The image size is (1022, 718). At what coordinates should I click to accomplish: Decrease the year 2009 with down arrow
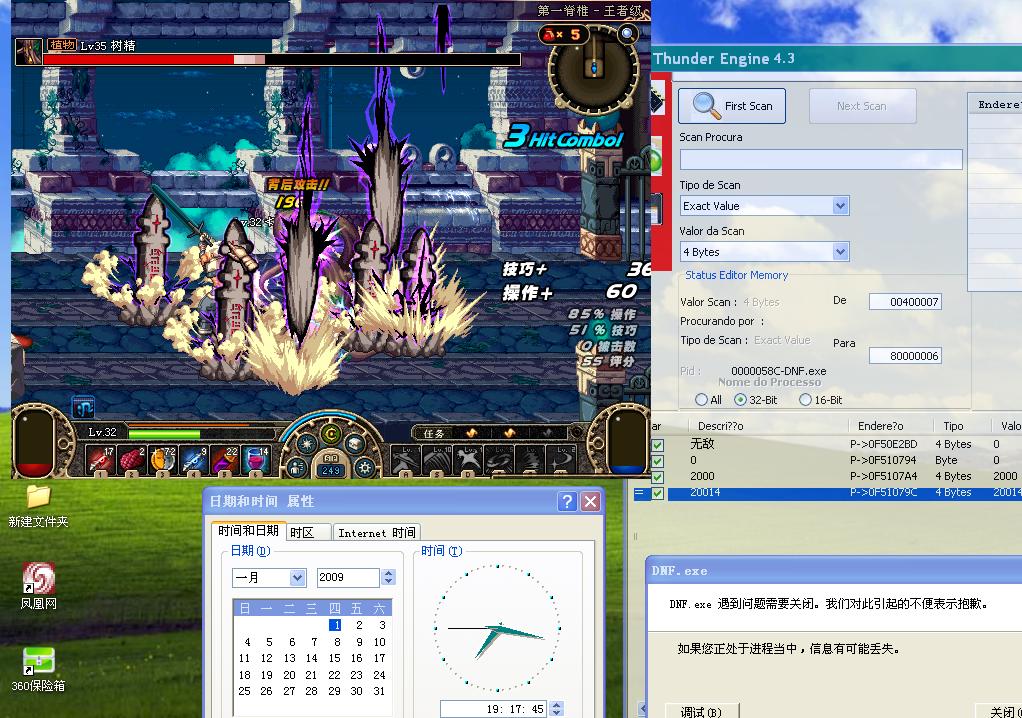point(389,581)
